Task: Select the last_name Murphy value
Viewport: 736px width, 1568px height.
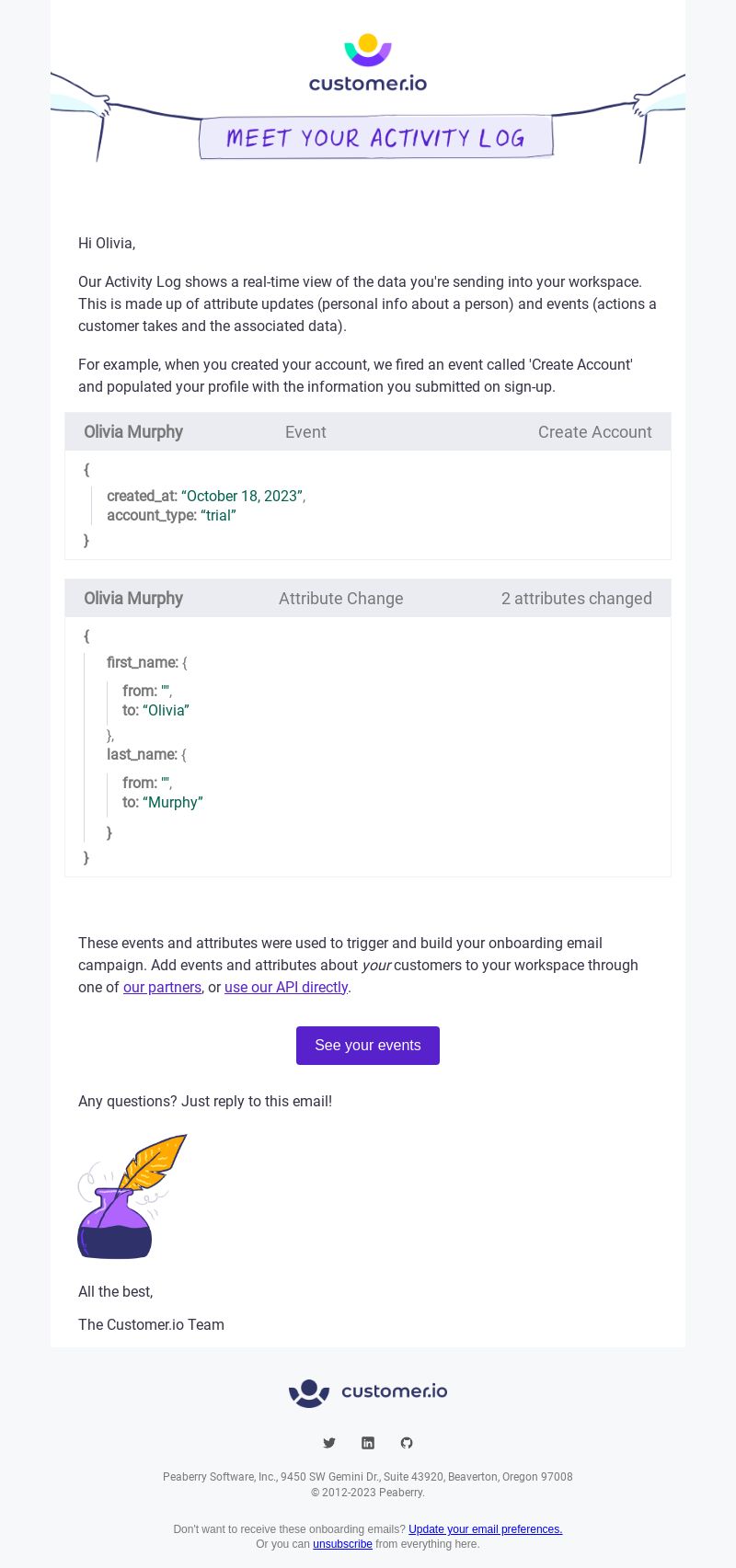Action: (x=173, y=802)
